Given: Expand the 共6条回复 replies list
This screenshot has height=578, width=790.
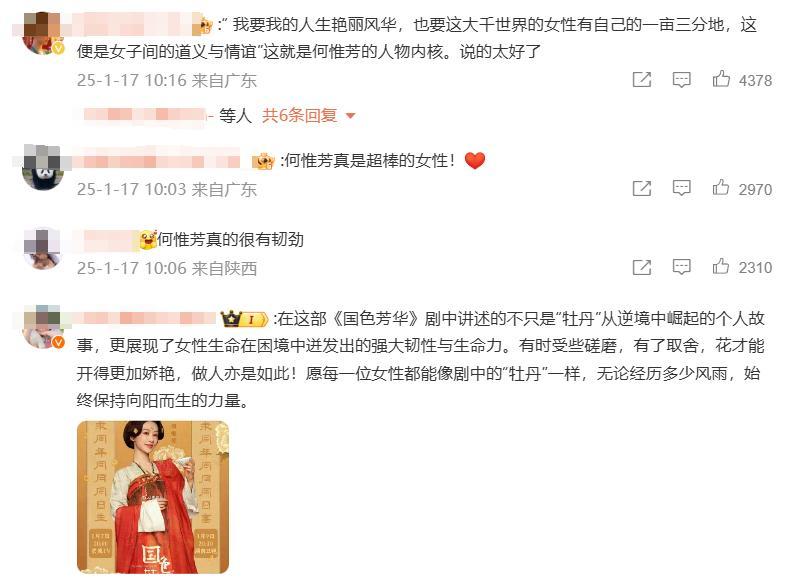Looking at the screenshot, I should point(299,115).
